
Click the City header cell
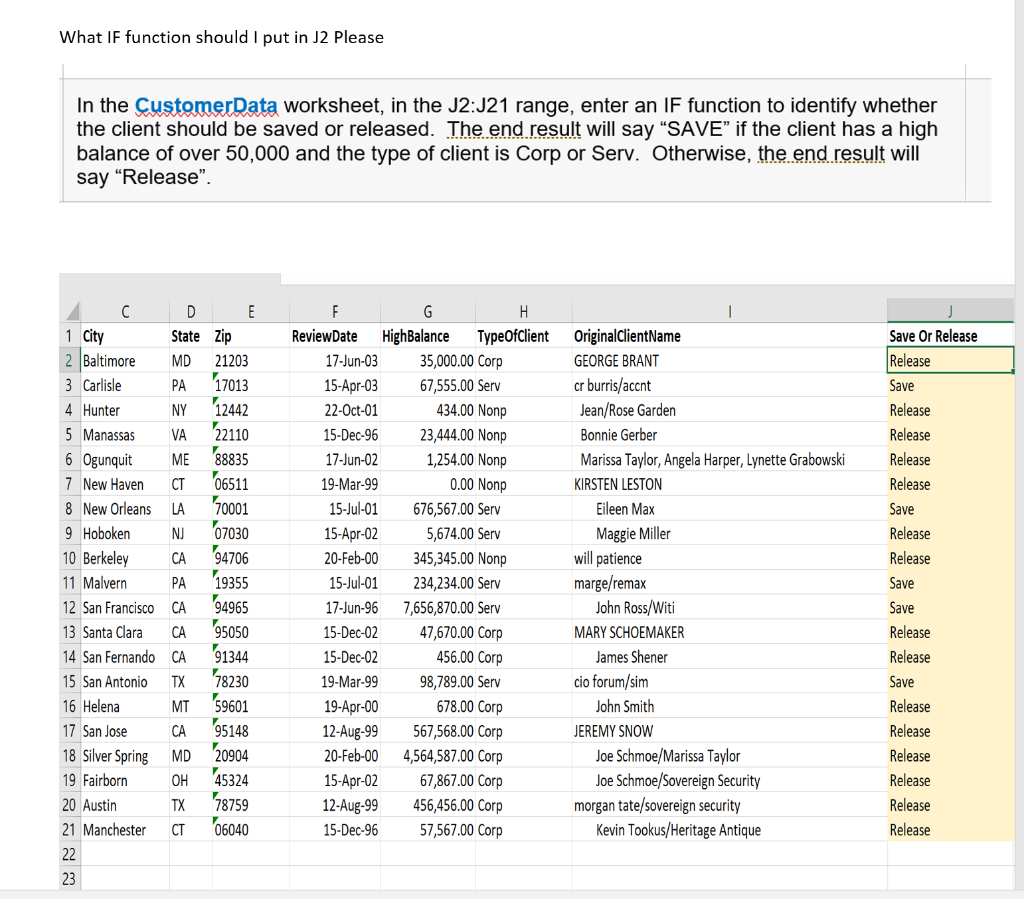point(125,336)
